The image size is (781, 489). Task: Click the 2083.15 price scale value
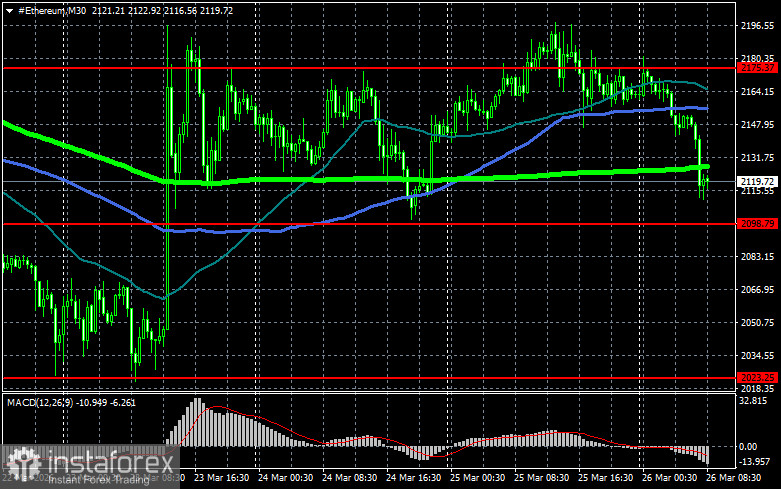click(x=758, y=256)
